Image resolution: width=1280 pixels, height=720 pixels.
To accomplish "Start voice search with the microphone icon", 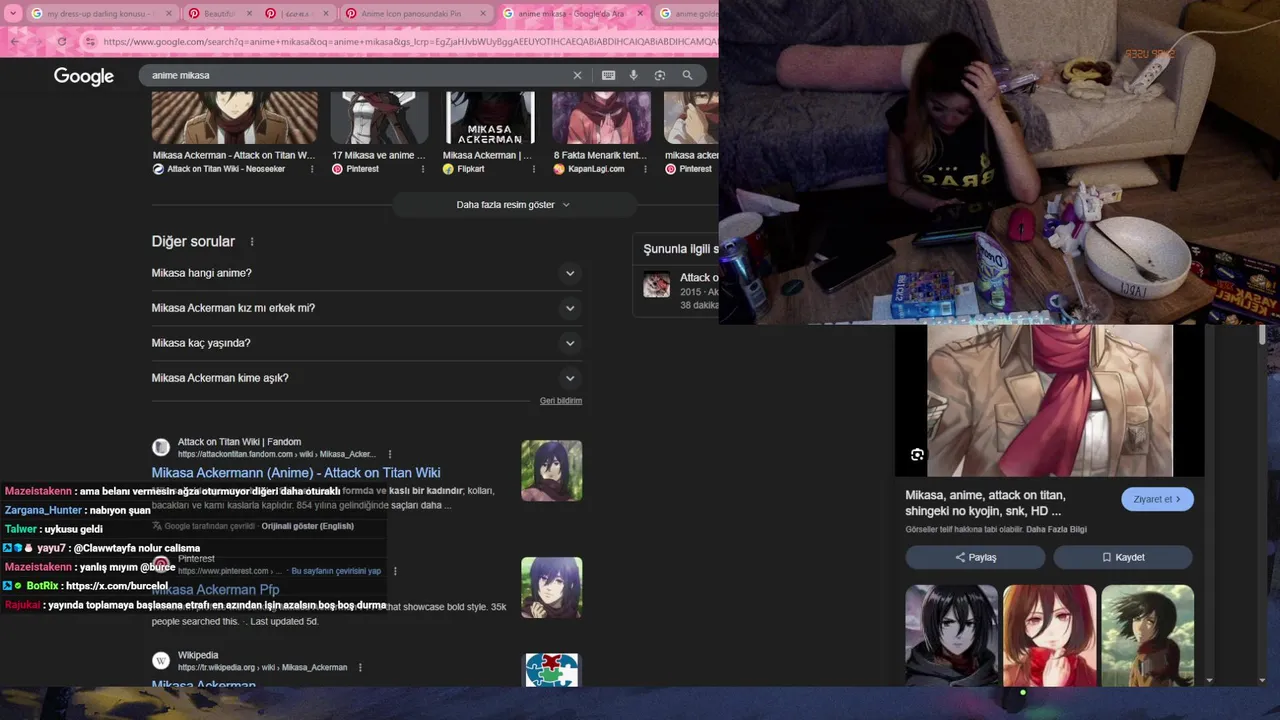I will 633,75.
